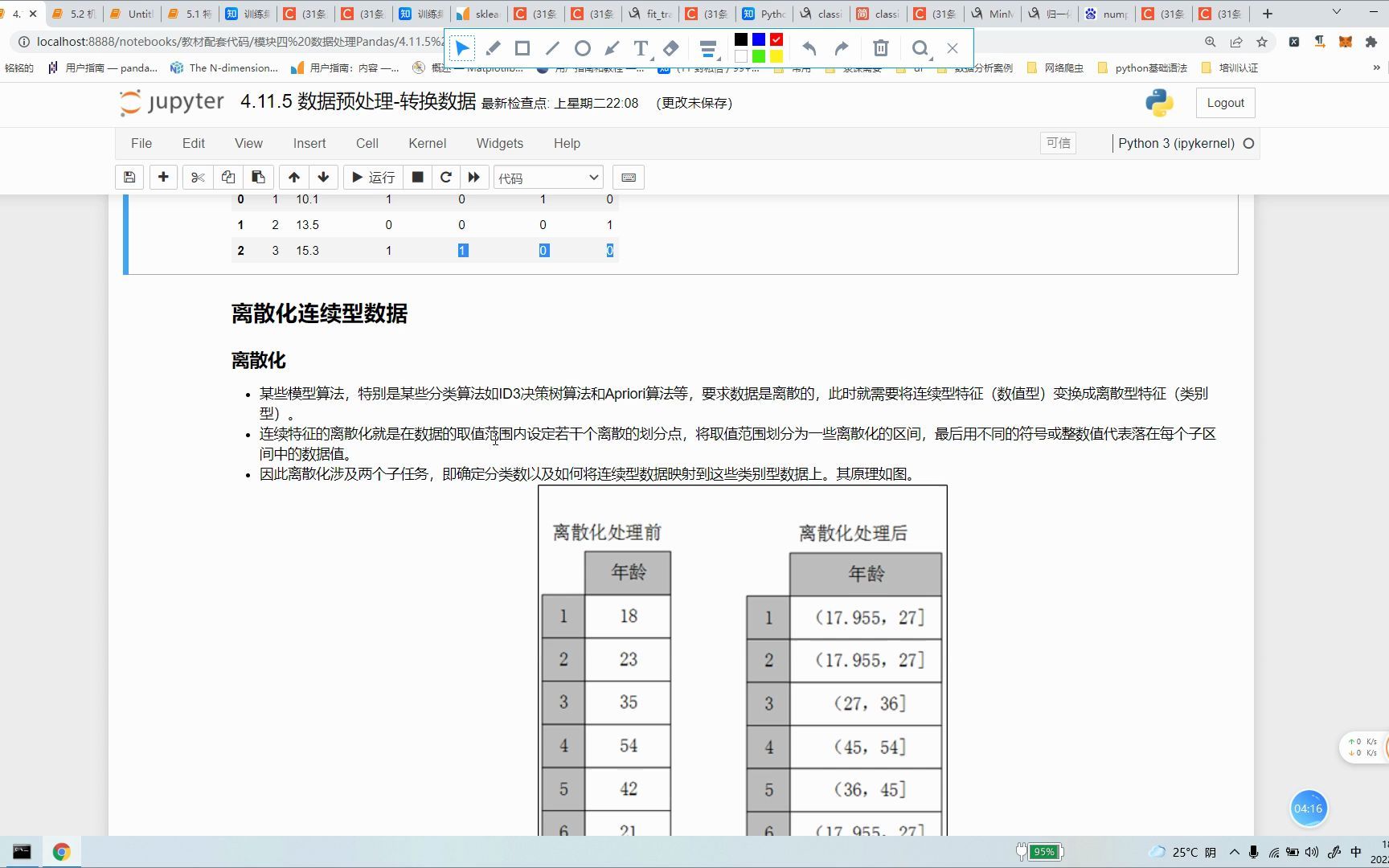This screenshot has height=868, width=1389.
Task: Move the cell up with the up arrow
Action: coord(293,177)
